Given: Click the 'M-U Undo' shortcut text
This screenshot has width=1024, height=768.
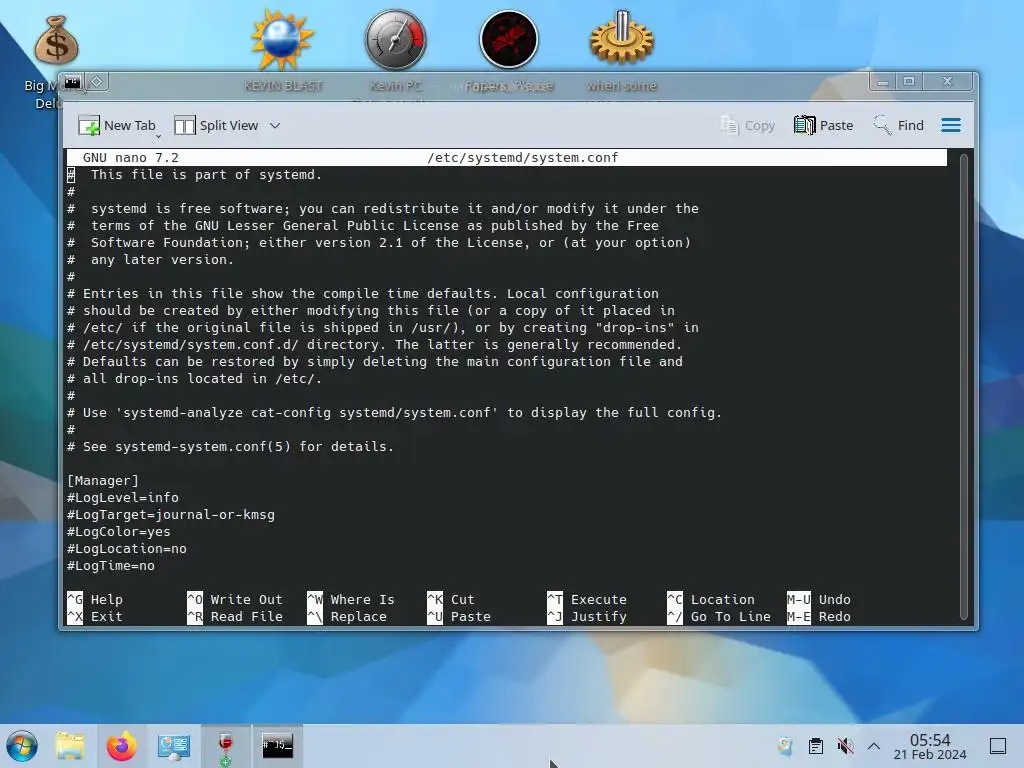Looking at the screenshot, I should click(x=819, y=600).
